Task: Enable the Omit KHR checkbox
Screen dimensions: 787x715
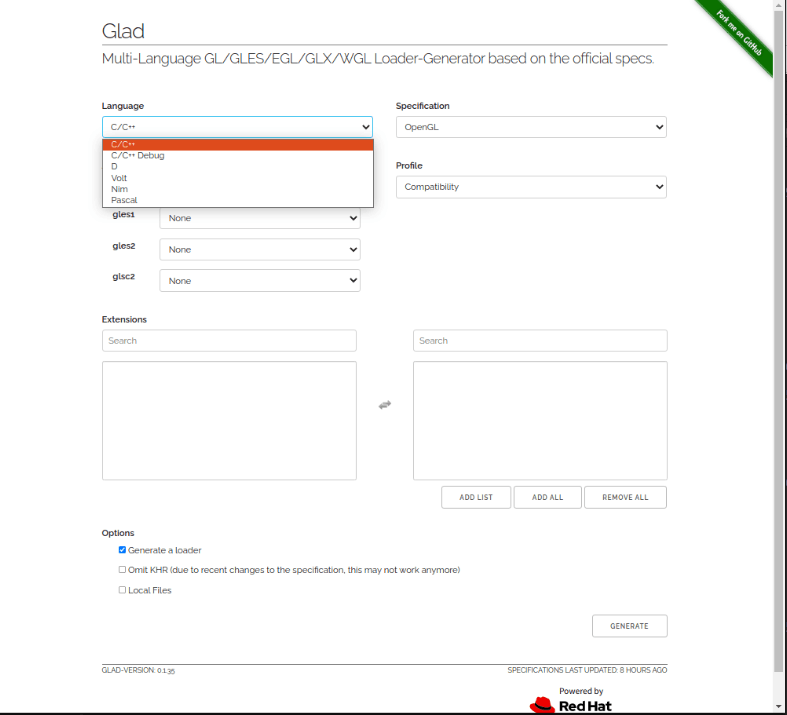Action: coord(122,569)
